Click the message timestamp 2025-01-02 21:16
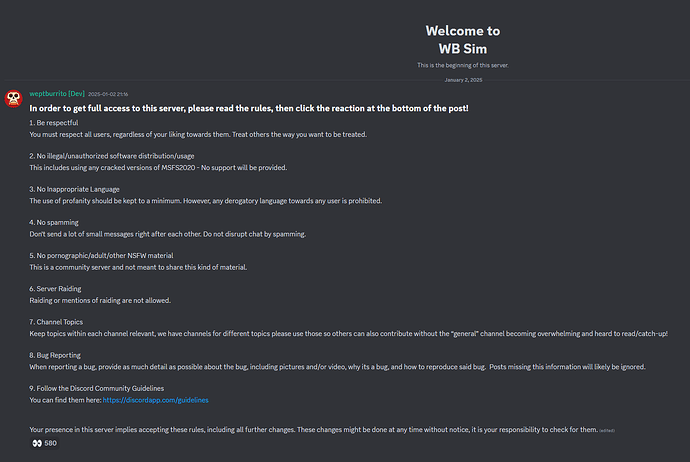The width and height of the screenshot is (690, 462). (108, 94)
